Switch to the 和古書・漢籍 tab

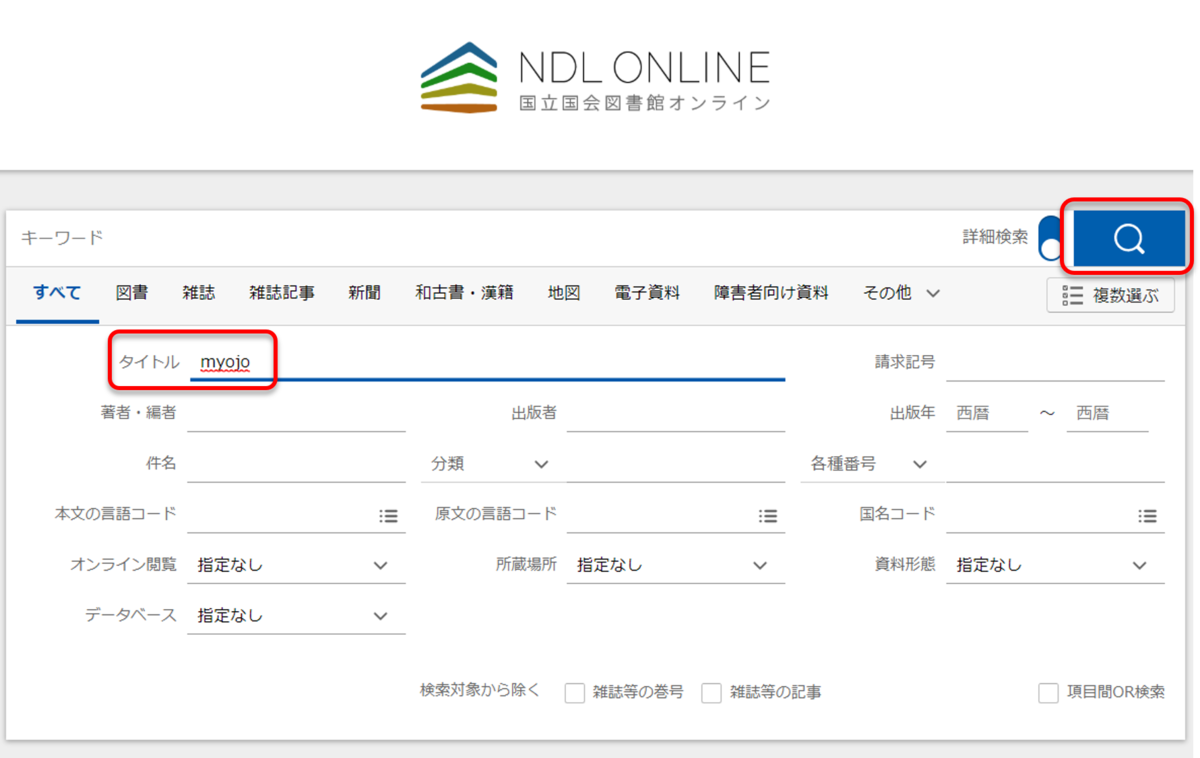pos(464,293)
